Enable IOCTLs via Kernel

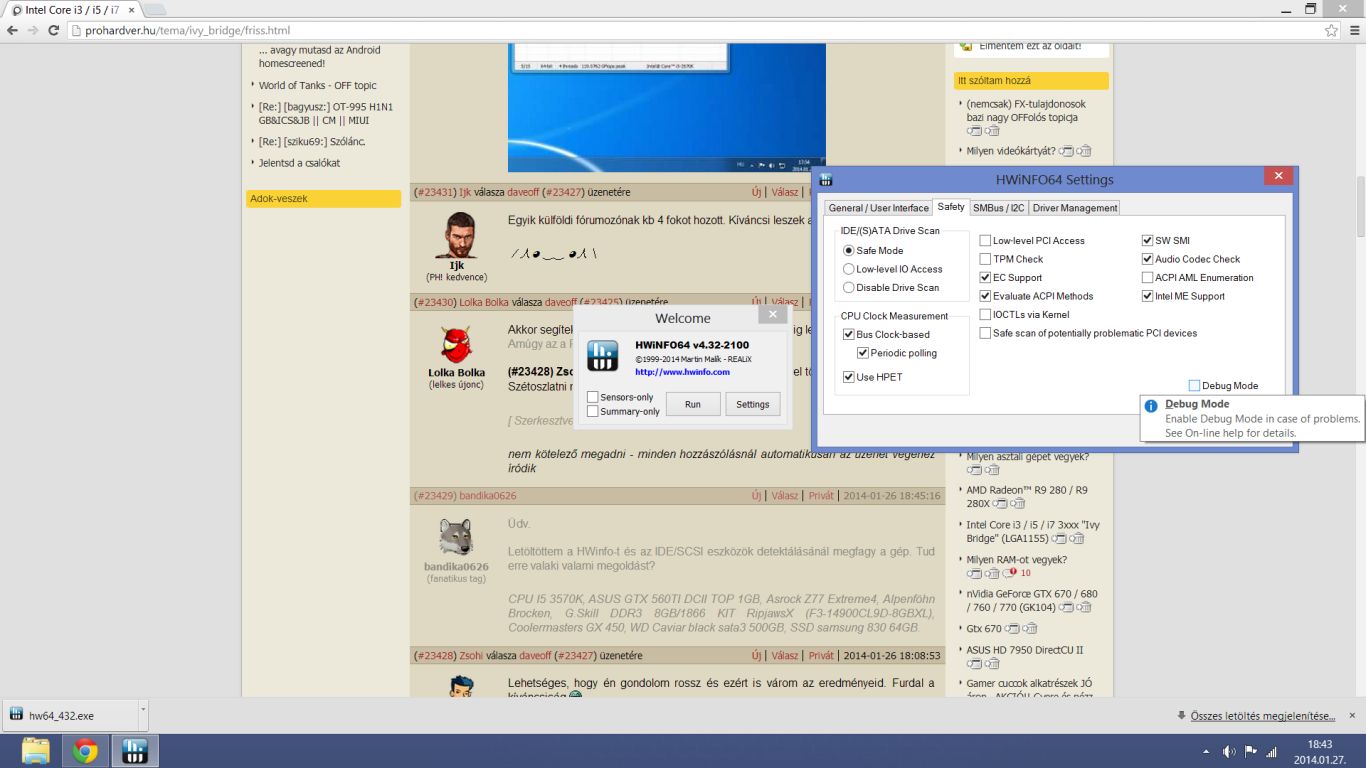pos(985,315)
